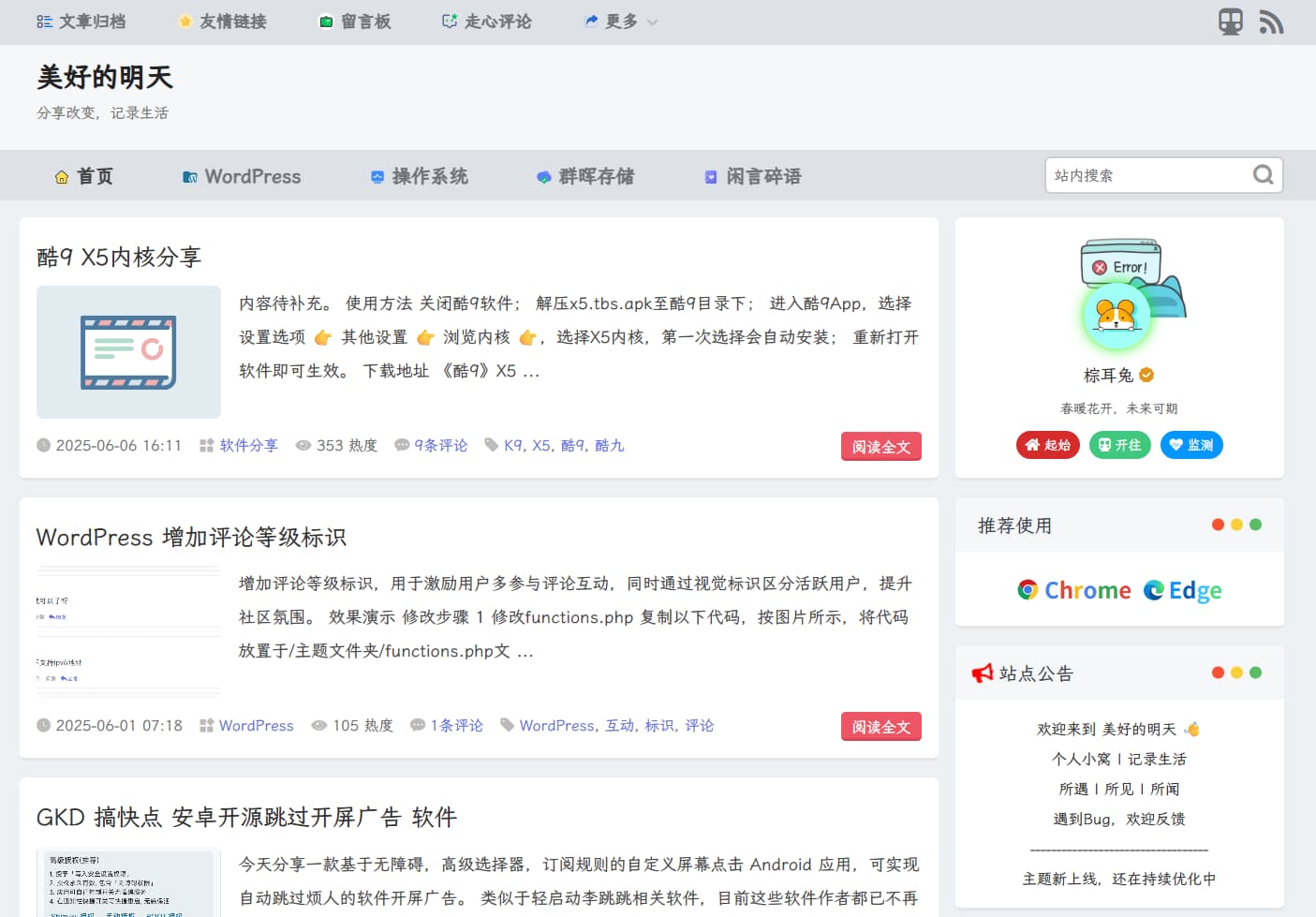Image resolution: width=1316 pixels, height=917 pixels.
Task: Open the Chrome recommendation link
Action: tap(1074, 590)
